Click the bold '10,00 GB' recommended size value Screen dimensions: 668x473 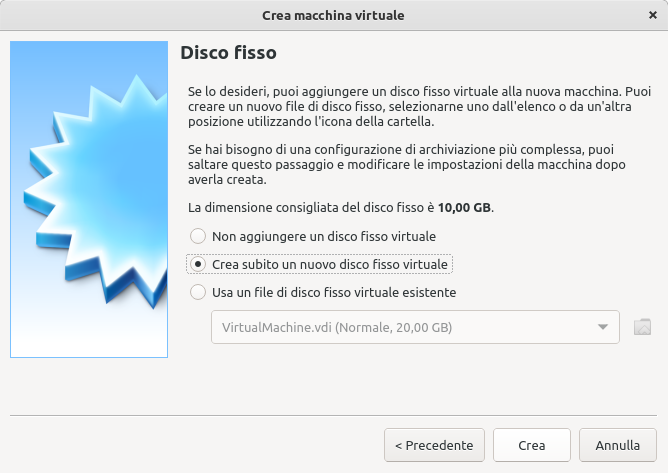click(x=465, y=208)
